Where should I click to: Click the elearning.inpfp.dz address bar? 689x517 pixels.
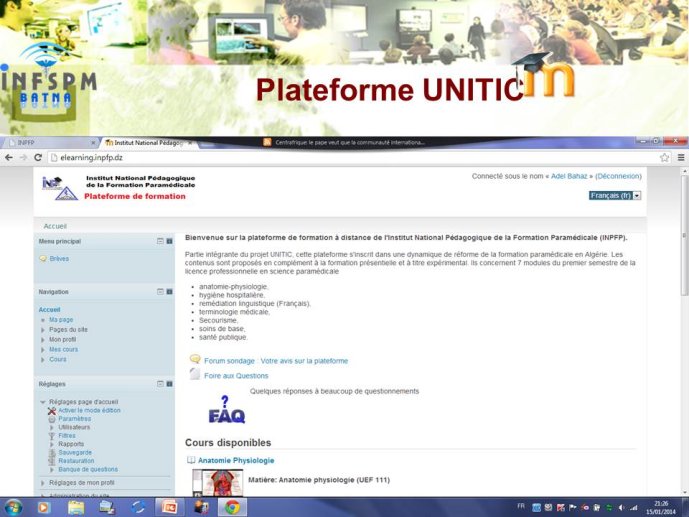click(x=352, y=158)
